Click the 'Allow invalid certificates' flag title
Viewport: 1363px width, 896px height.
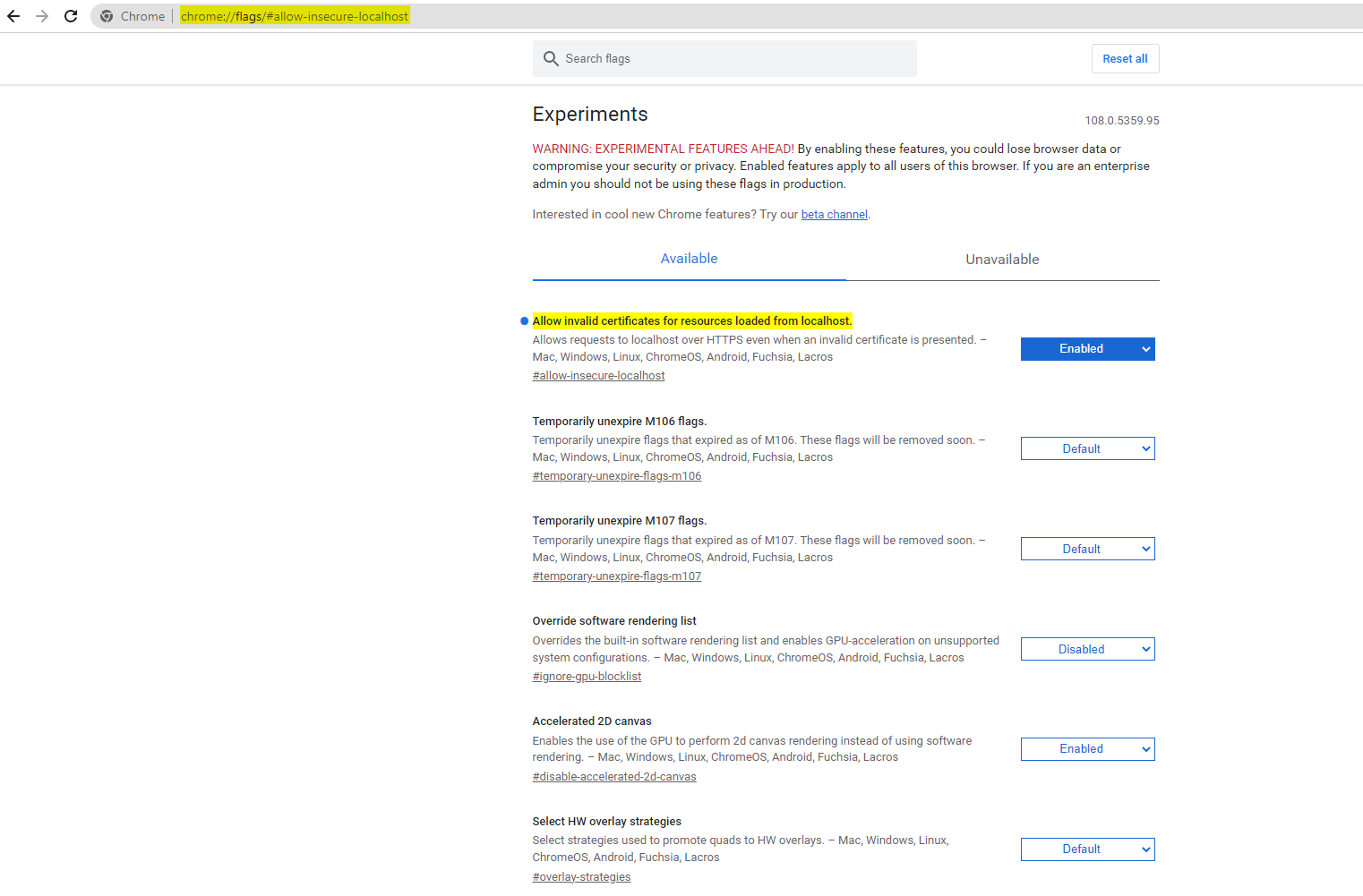tap(692, 320)
